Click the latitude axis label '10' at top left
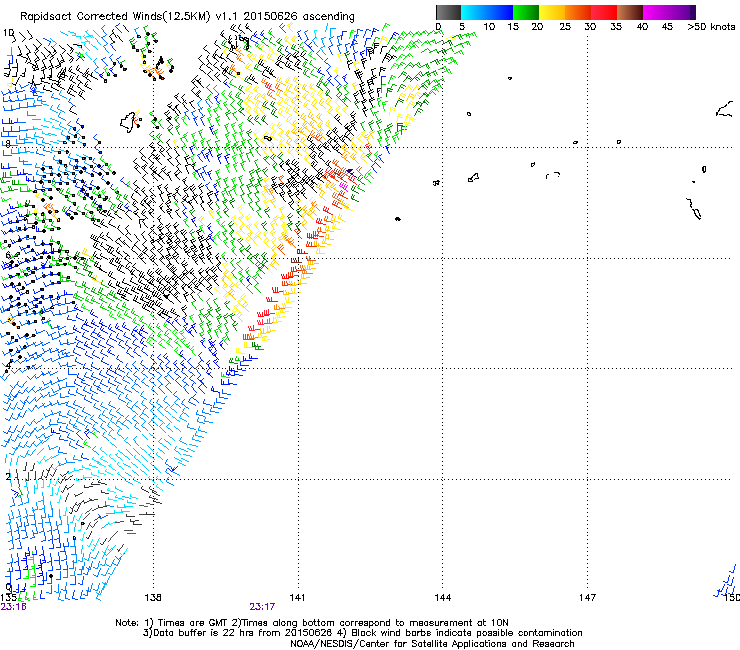 point(8,33)
